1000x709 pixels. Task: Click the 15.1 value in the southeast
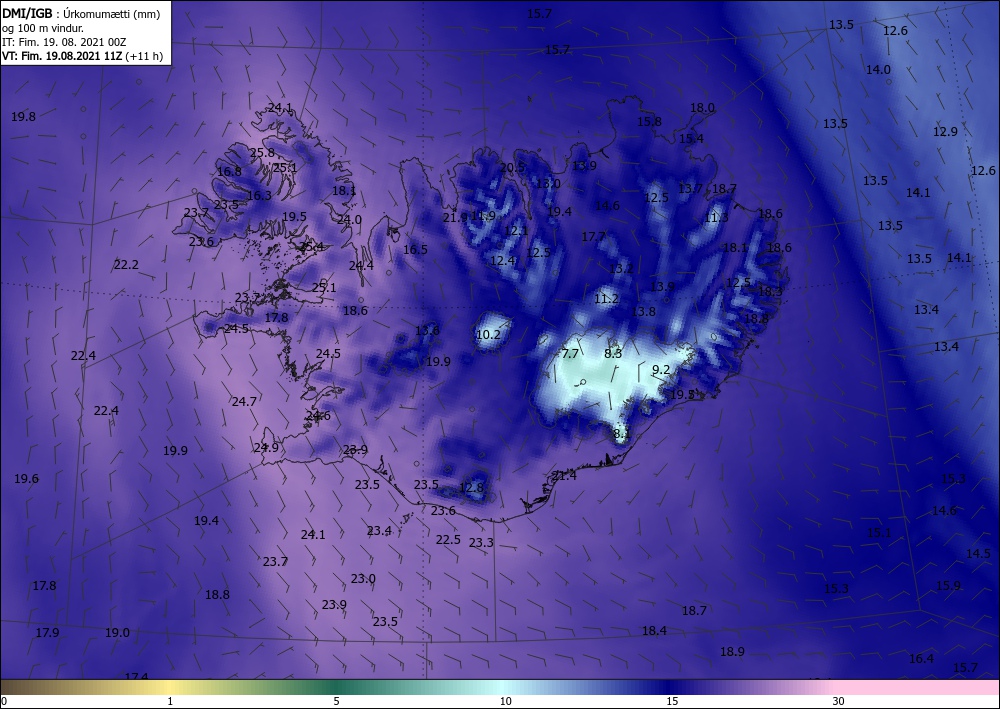pos(879,532)
